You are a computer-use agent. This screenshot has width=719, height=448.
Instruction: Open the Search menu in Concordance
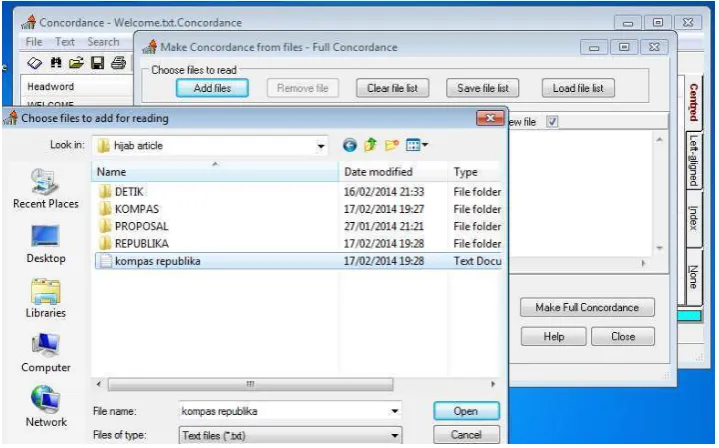103,42
